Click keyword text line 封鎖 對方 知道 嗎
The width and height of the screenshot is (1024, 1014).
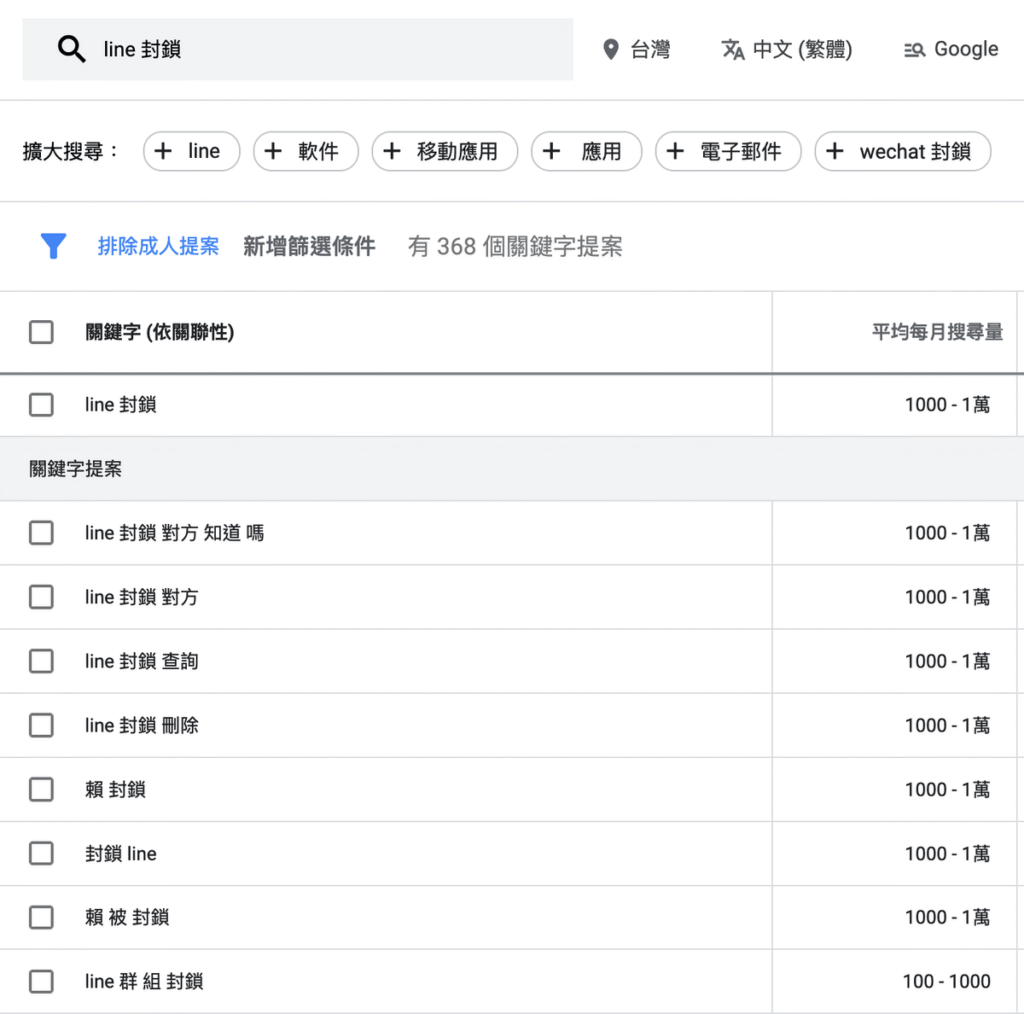174,533
